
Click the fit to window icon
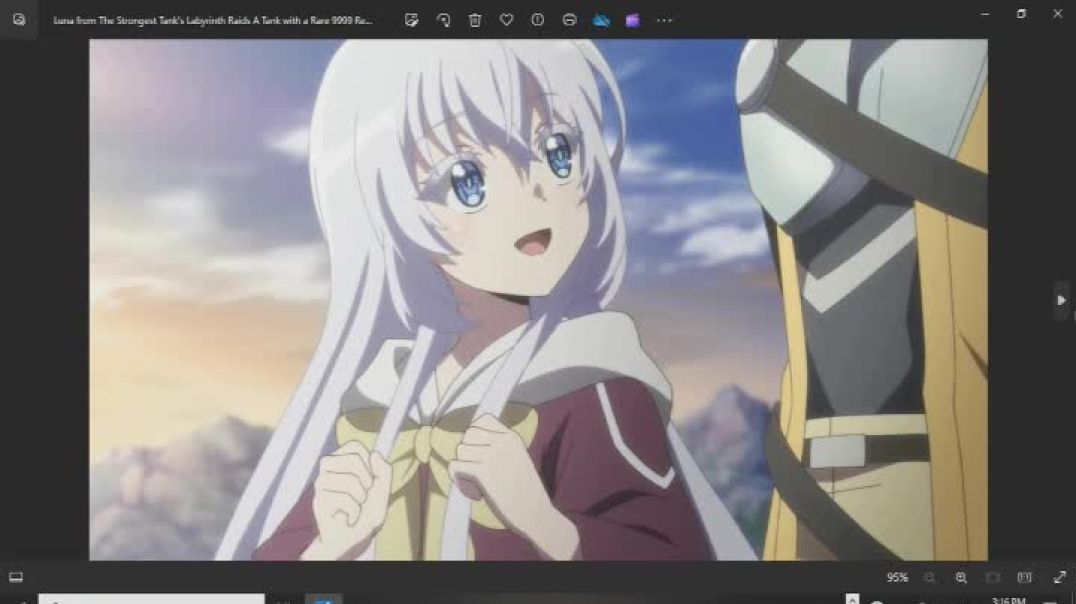coord(992,578)
